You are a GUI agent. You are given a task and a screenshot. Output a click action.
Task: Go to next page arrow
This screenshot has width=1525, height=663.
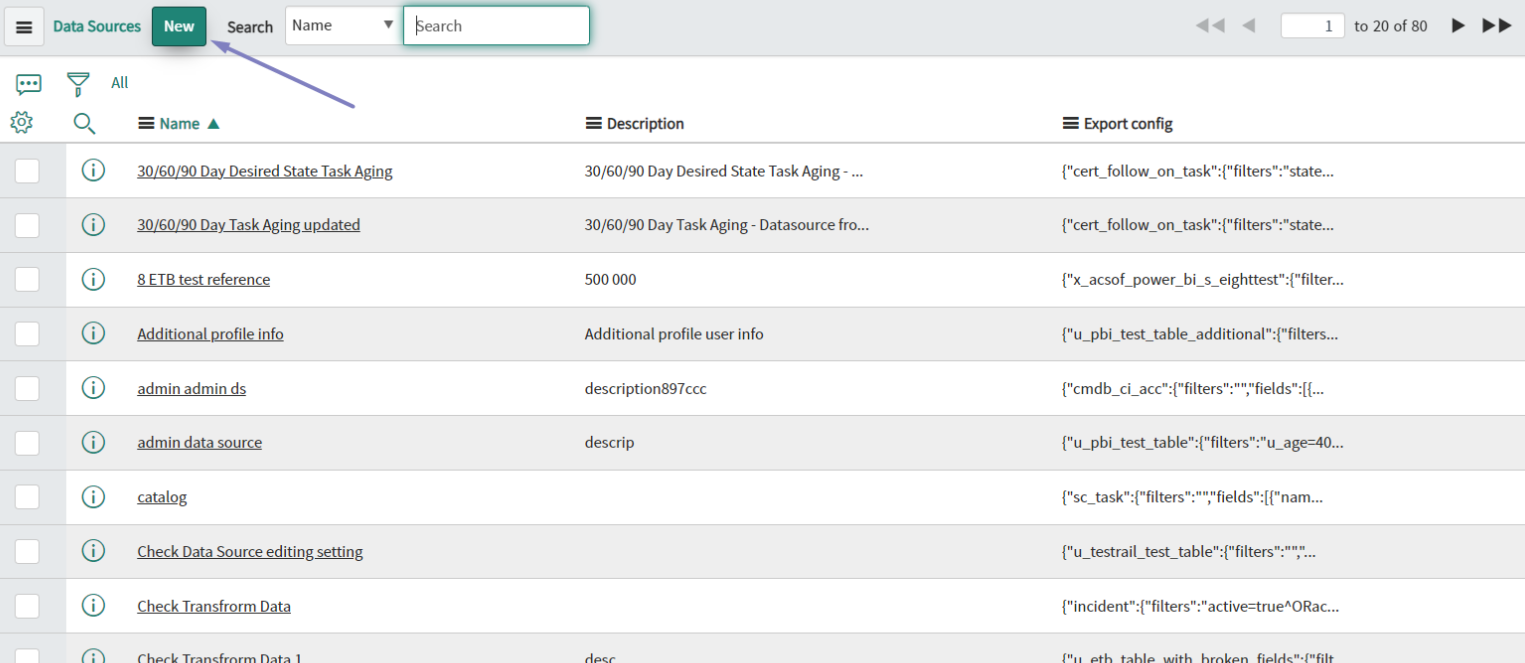point(1458,26)
